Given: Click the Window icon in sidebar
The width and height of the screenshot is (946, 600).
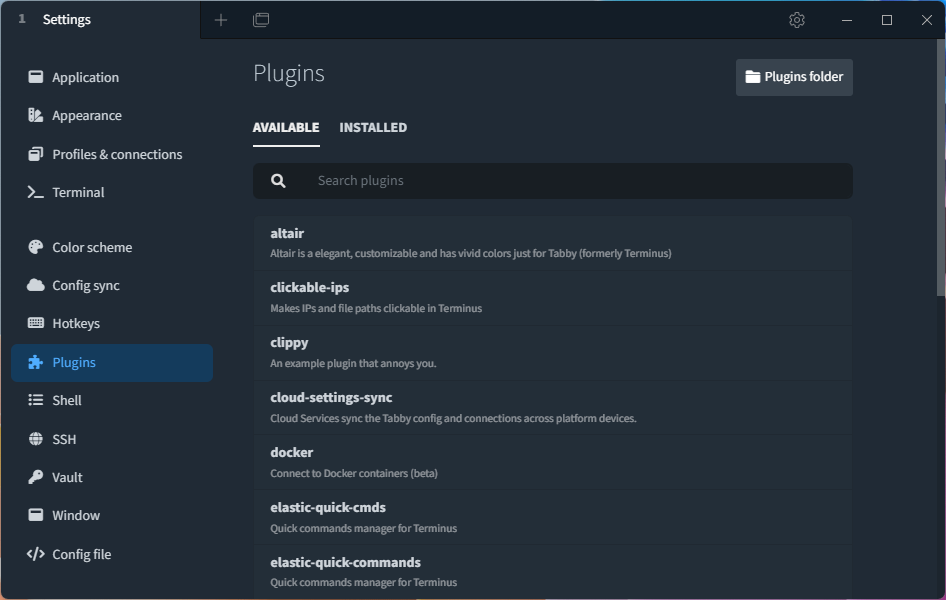Looking at the screenshot, I should tap(36, 515).
